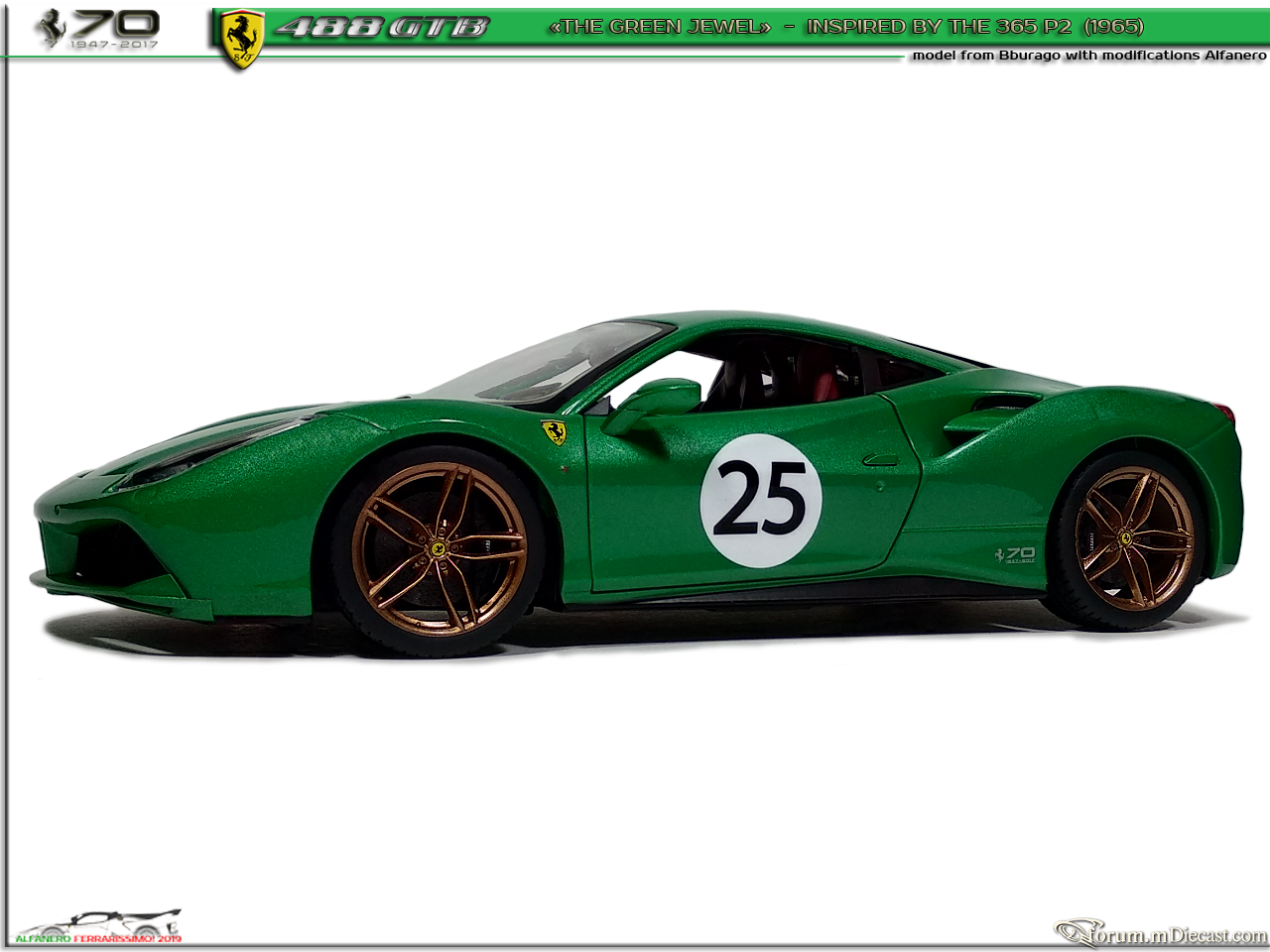Click the small 70 anniversary badge near rear wheel
This screenshot has height=952, width=1270.
coord(1015,554)
